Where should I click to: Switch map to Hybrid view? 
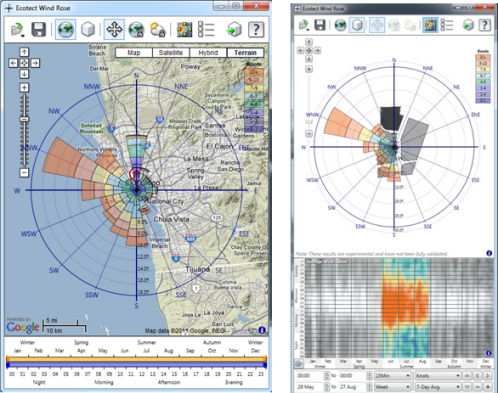click(208, 53)
